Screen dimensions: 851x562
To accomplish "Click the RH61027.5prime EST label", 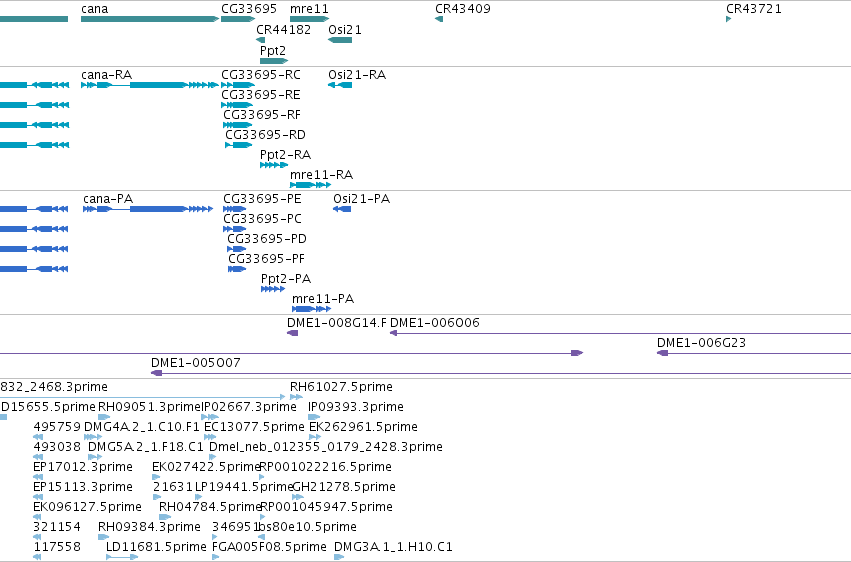I will pyautogui.click(x=341, y=387).
